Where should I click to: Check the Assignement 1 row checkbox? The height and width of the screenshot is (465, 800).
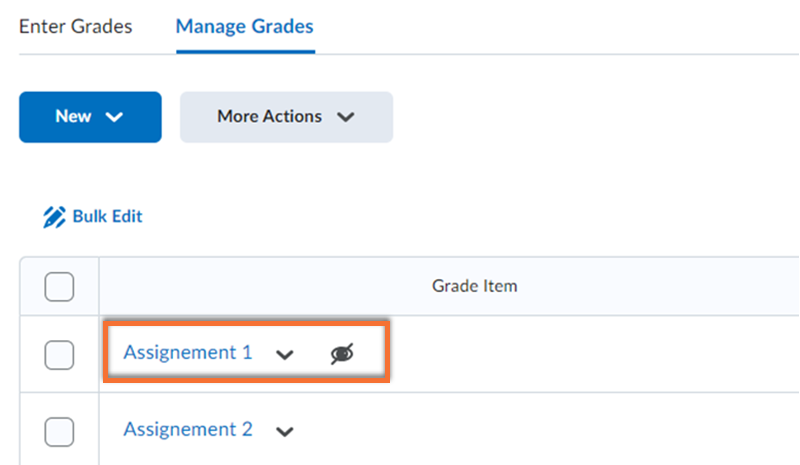tap(60, 353)
